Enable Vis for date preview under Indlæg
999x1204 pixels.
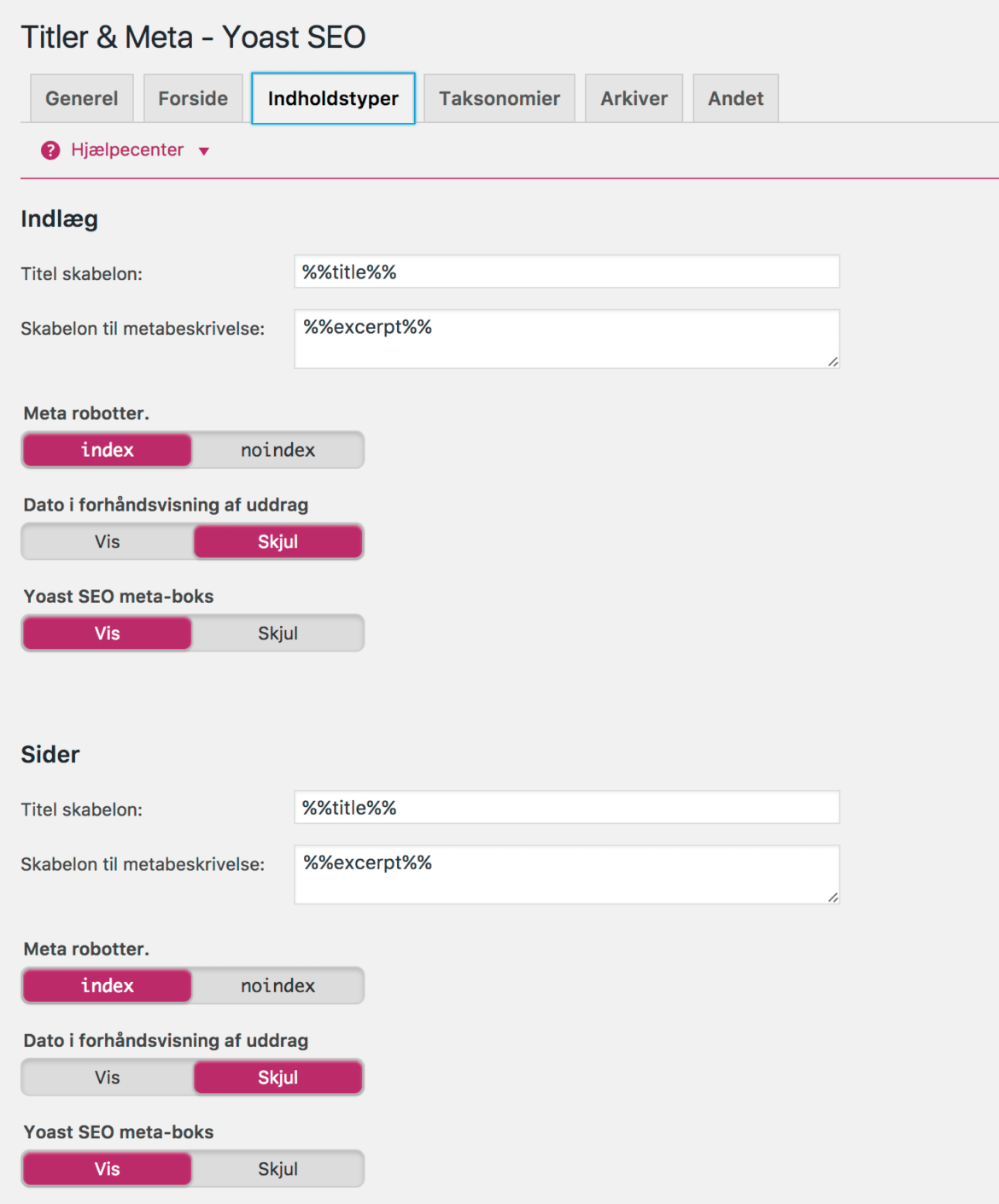(x=107, y=541)
